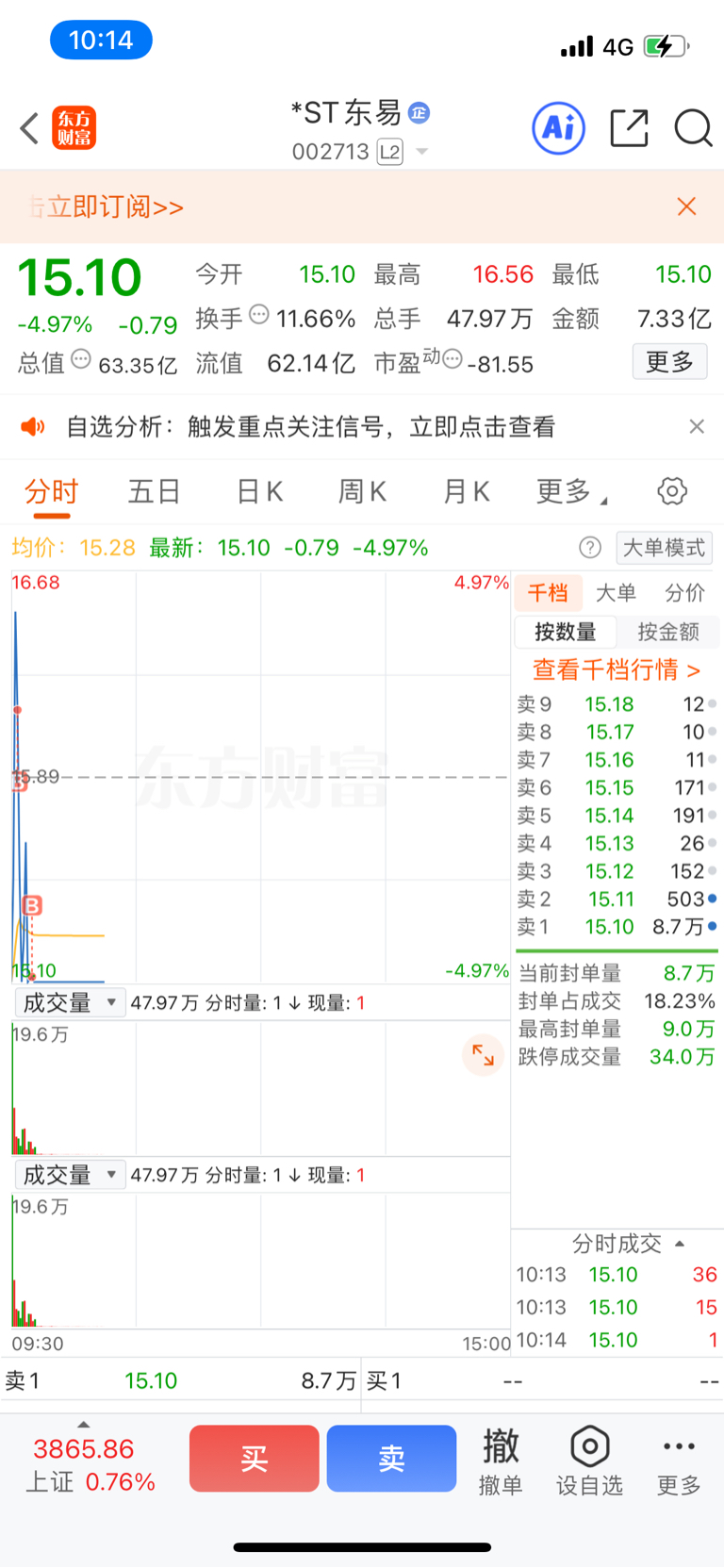This screenshot has height=1568, width=724.
Task: Select the 分价 tab
Action: pos(685,593)
